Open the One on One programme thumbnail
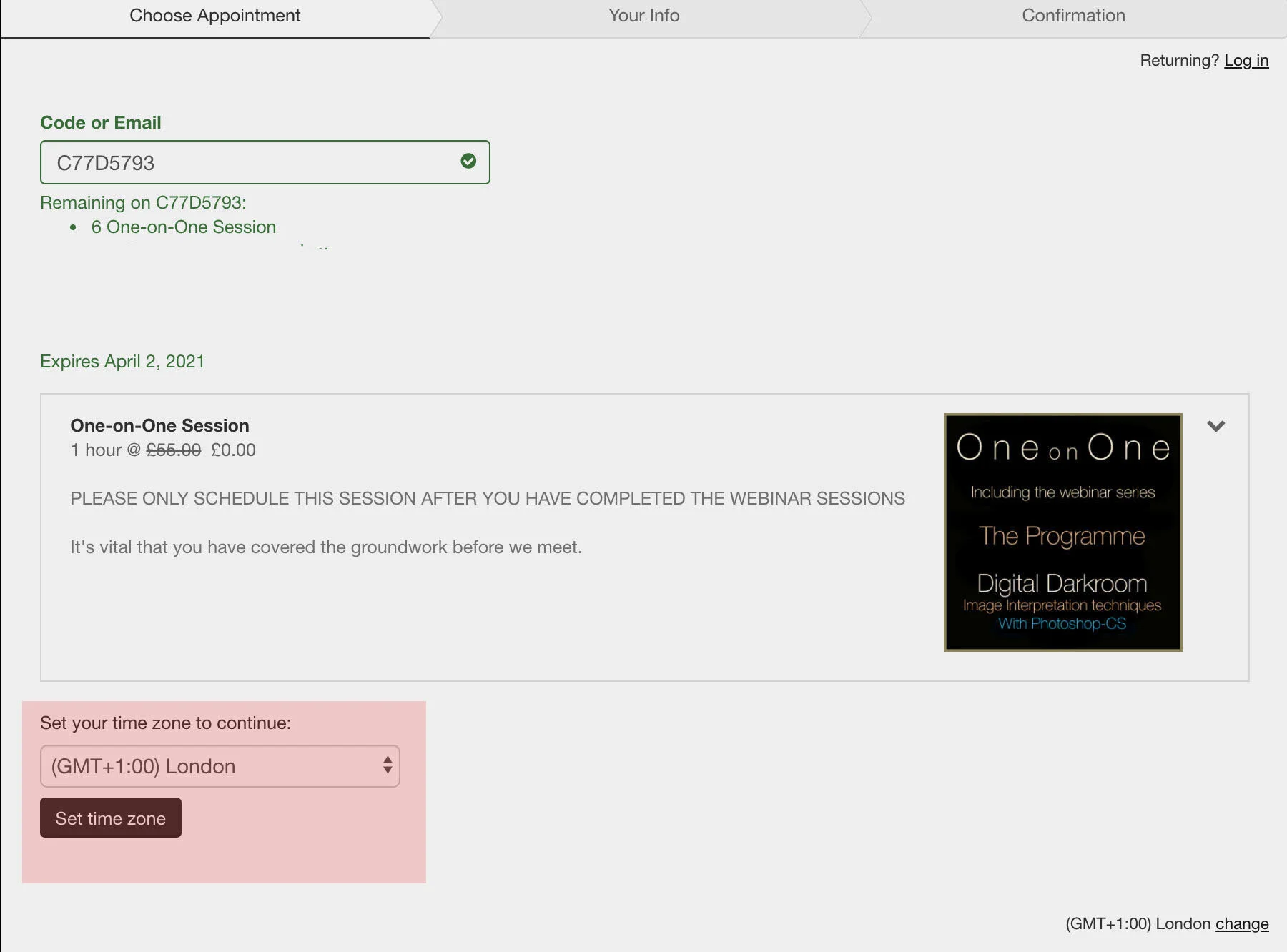1287x952 pixels. [x=1062, y=532]
